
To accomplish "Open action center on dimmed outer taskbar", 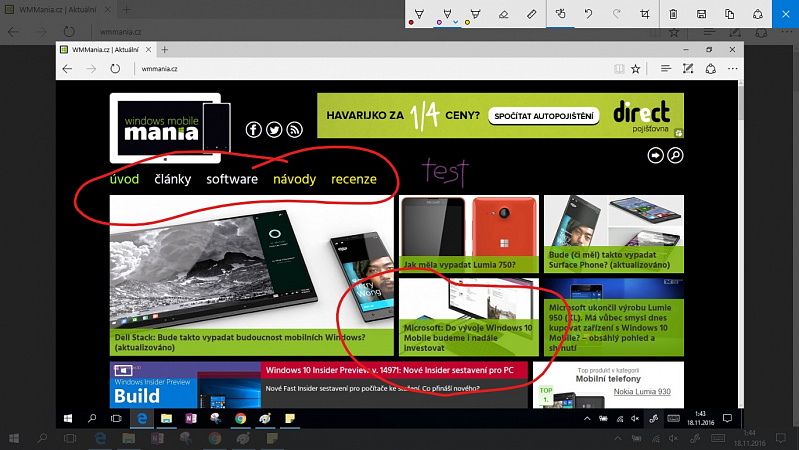I will (780, 439).
